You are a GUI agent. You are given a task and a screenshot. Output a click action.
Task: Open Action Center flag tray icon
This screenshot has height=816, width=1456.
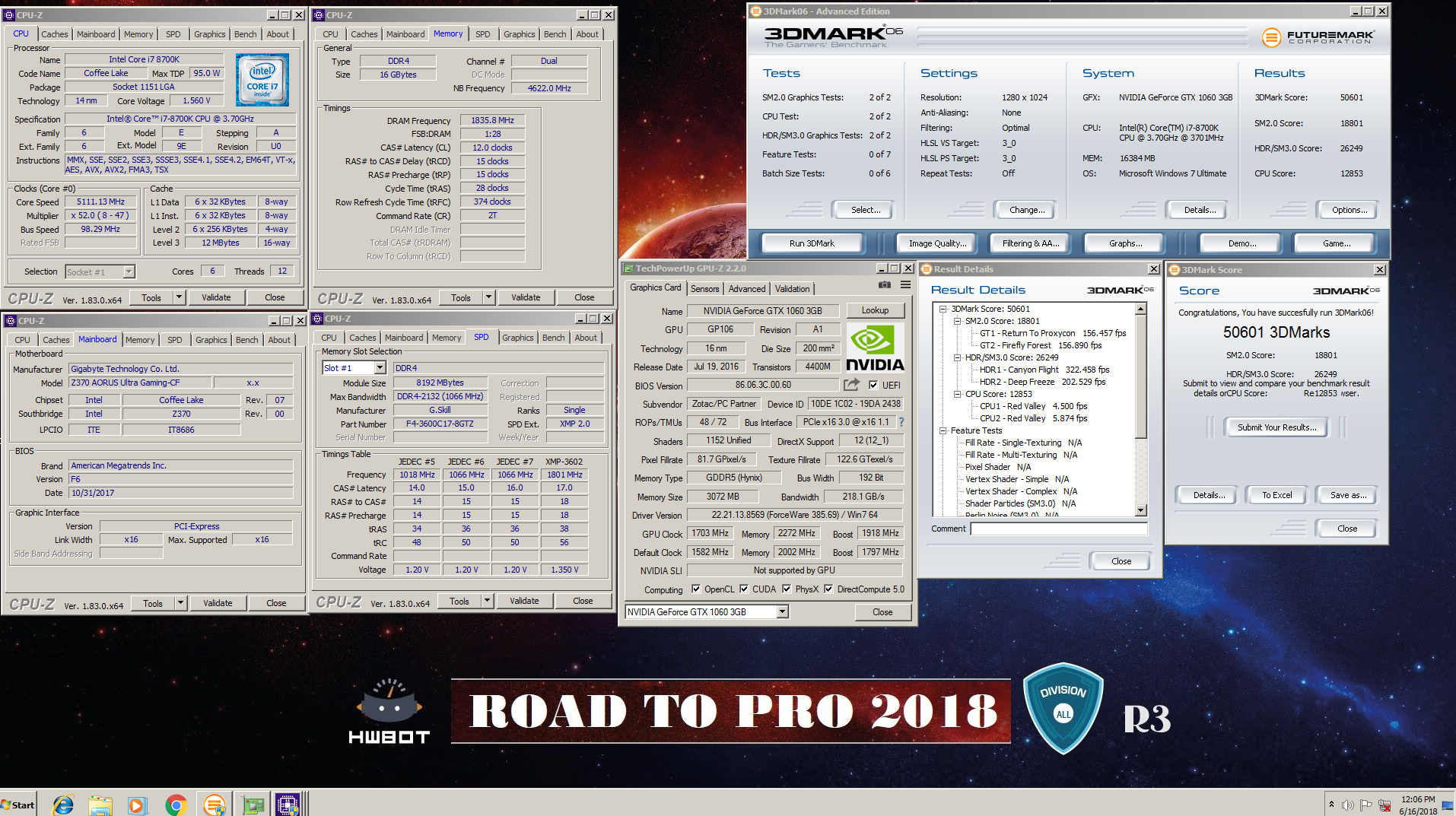(1366, 805)
